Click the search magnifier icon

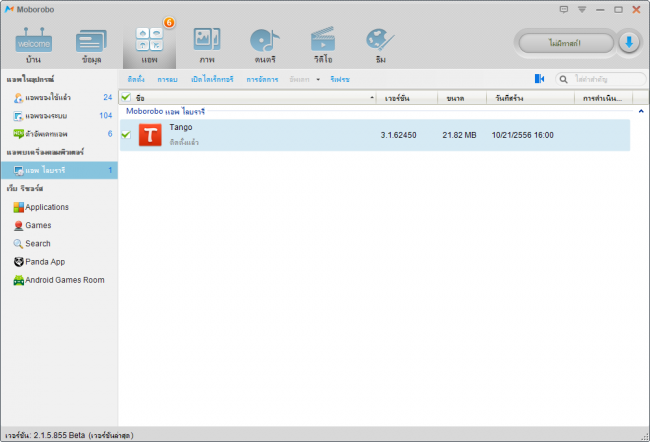coord(563,79)
